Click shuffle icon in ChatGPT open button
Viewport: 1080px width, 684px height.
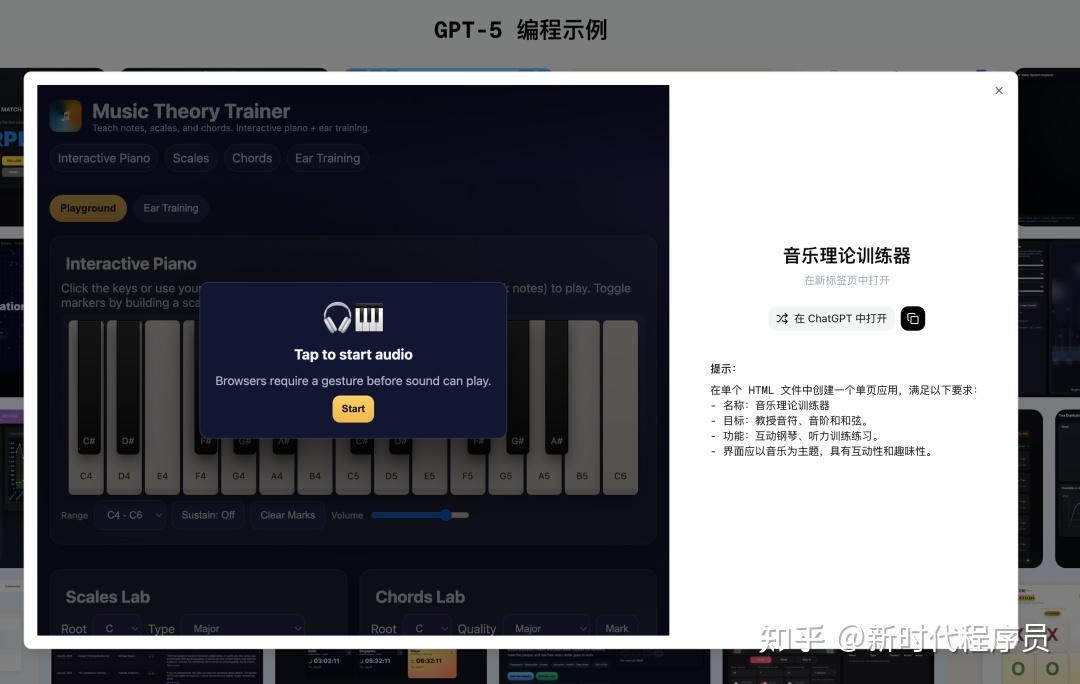pos(782,318)
